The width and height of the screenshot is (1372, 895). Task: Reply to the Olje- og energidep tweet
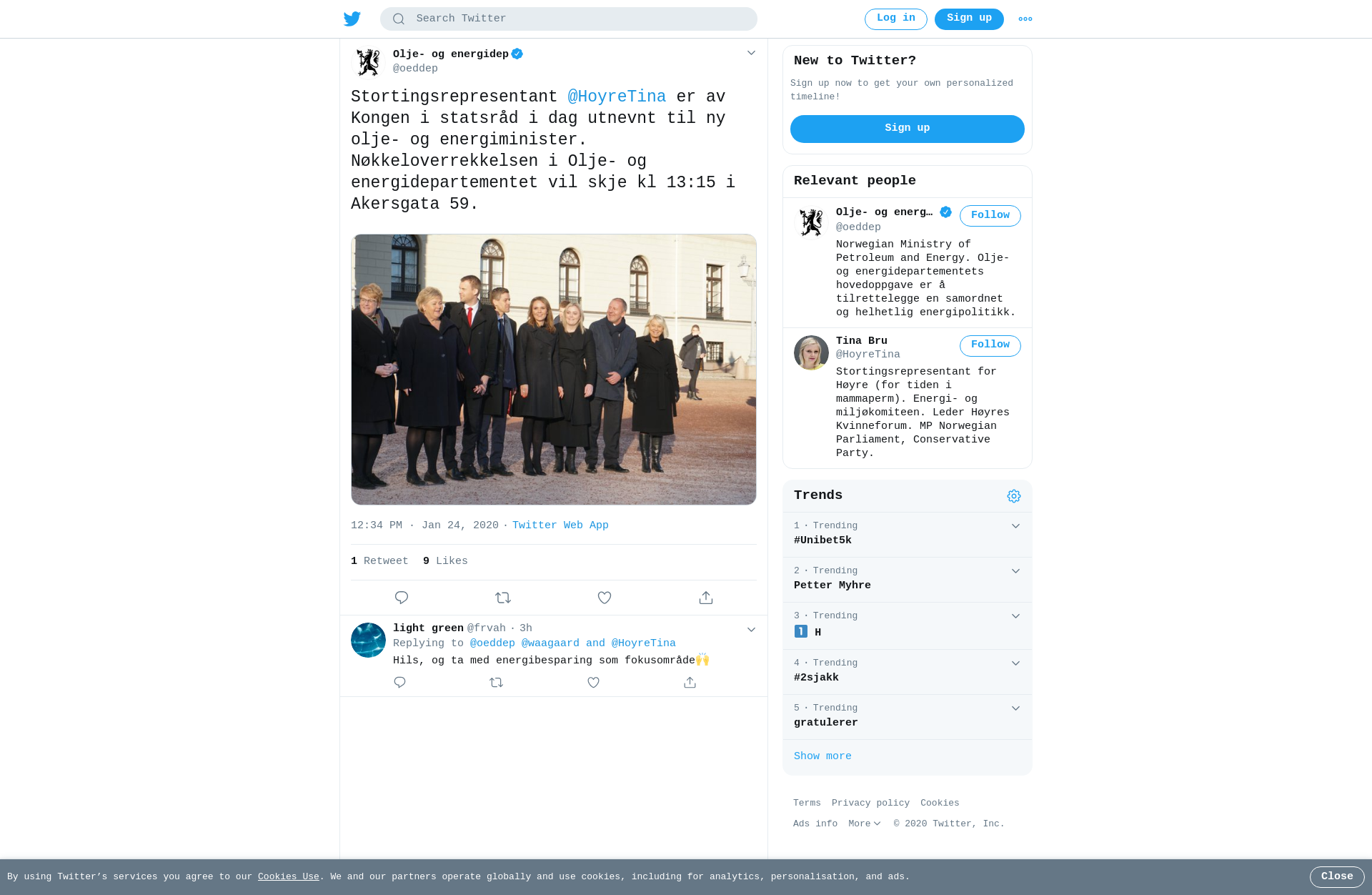tap(402, 598)
